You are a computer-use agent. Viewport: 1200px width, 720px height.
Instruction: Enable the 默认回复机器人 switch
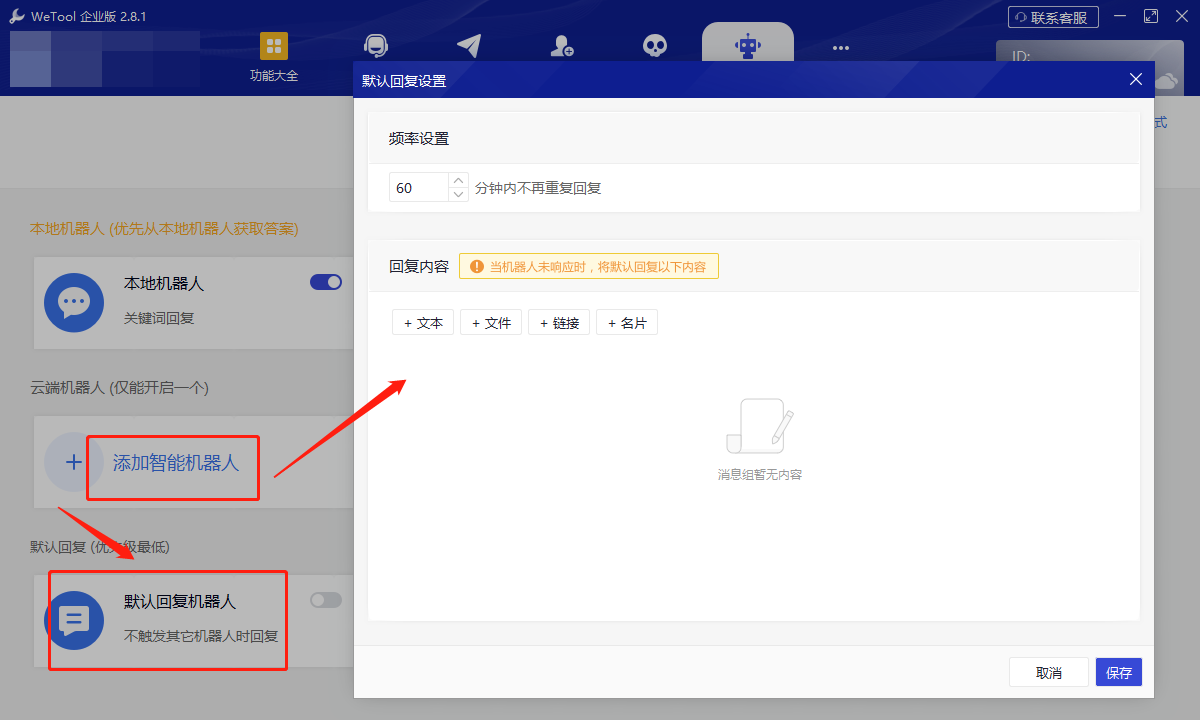pyautogui.click(x=326, y=600)
